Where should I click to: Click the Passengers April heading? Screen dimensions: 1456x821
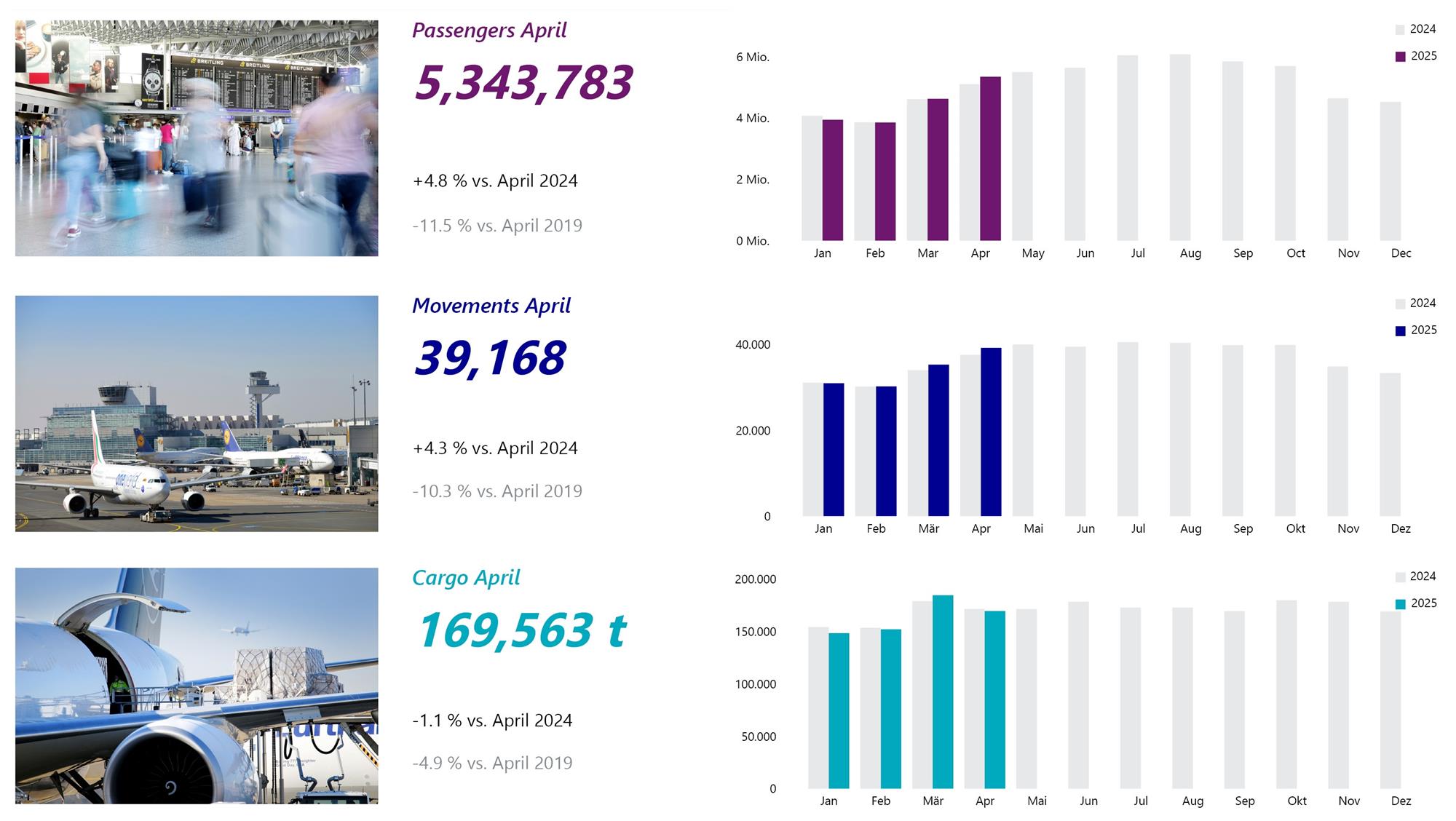[489, 31]
